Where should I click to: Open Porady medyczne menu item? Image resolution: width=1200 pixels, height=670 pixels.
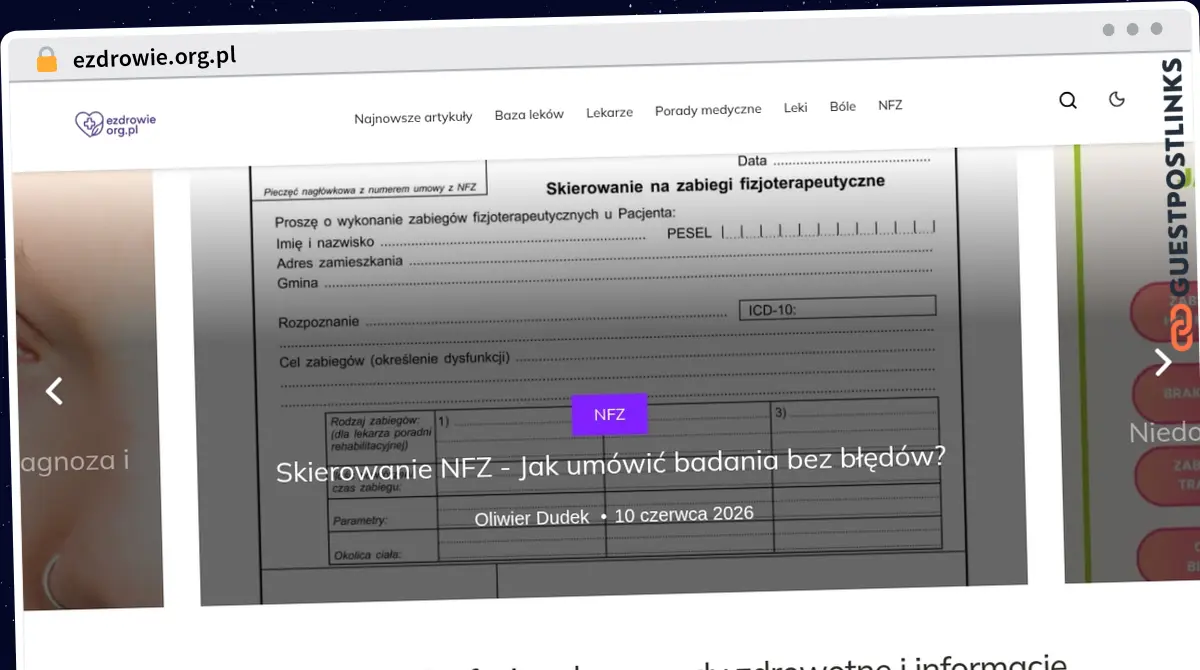(x=708, y=109)
